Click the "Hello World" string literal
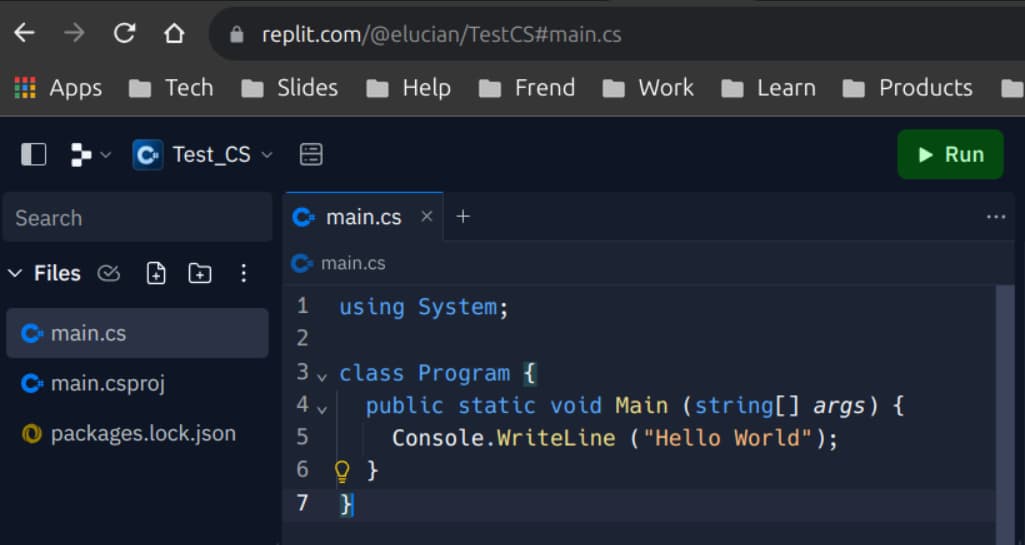Image resolution: width=1025 pixels, height=545 pixels. [728, 438]
